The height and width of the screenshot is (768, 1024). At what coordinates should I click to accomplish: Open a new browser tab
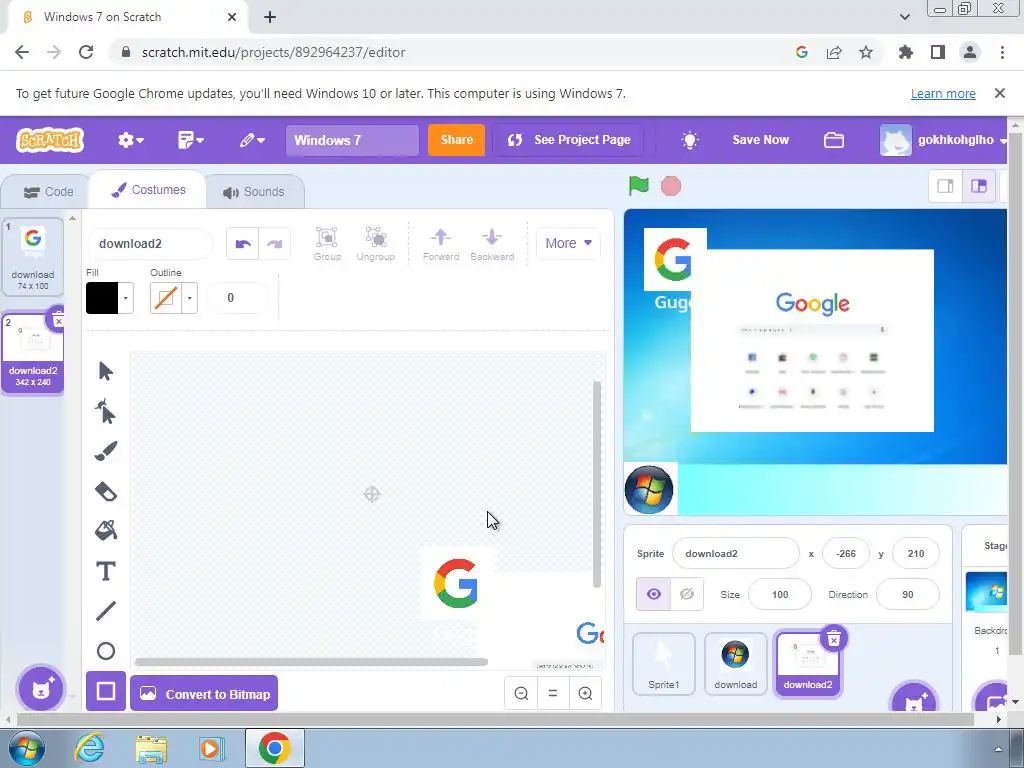(270, 17)
